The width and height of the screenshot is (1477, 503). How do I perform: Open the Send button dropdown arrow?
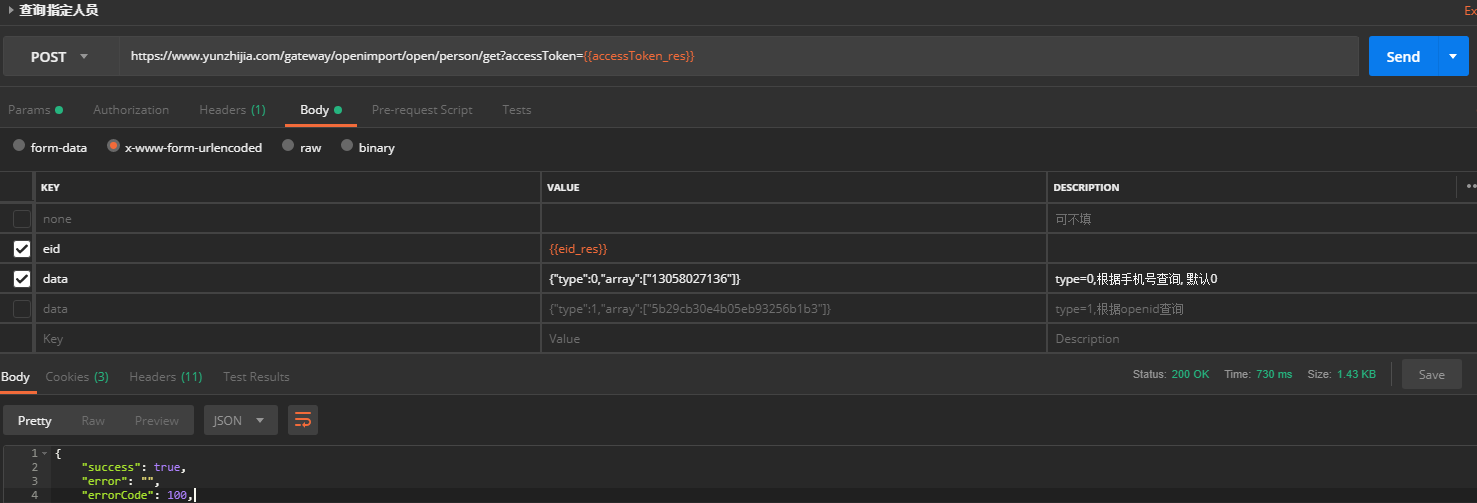1453,57
